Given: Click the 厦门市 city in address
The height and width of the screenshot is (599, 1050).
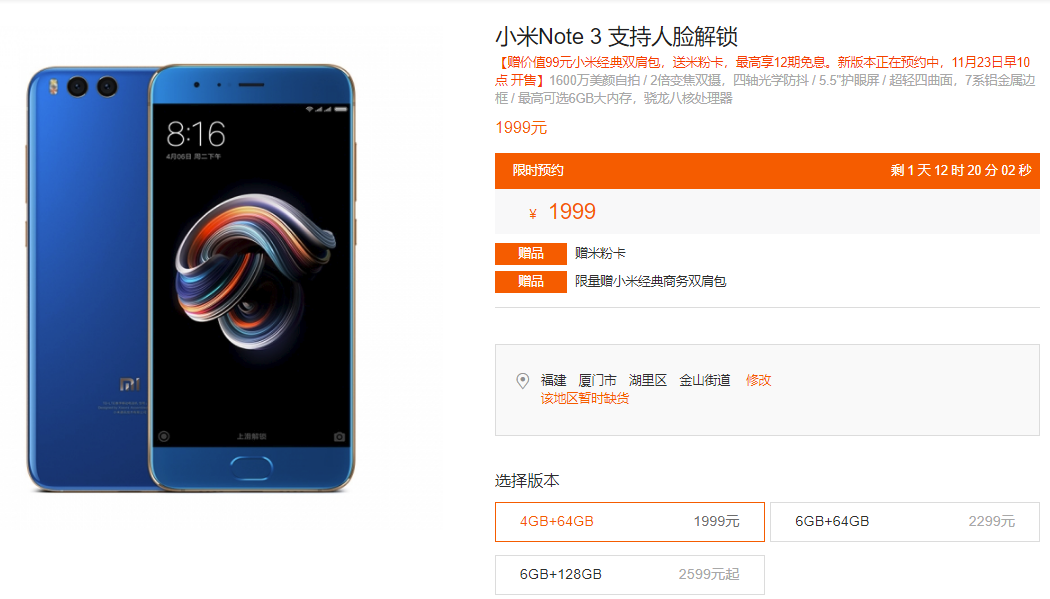Looking at the screenshot, I should 597,380.
